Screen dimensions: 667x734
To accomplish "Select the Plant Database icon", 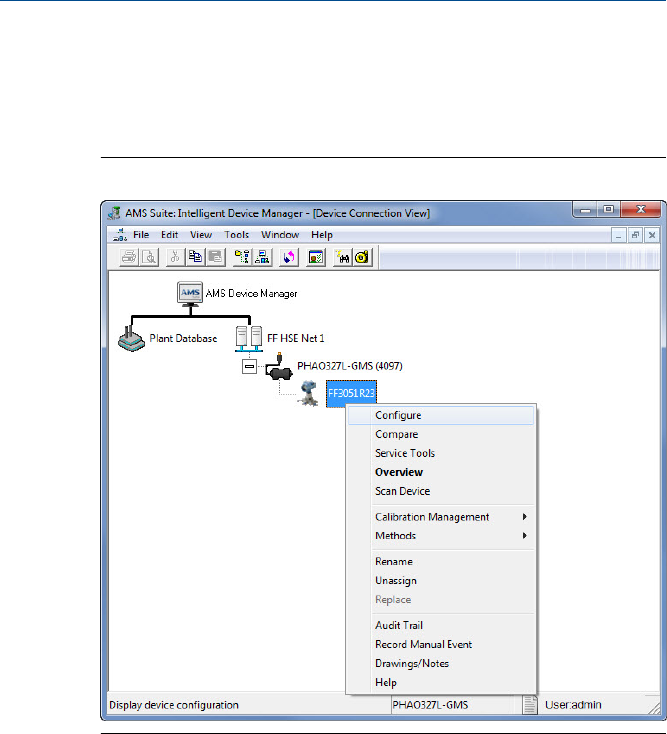I will click(132, 339).
